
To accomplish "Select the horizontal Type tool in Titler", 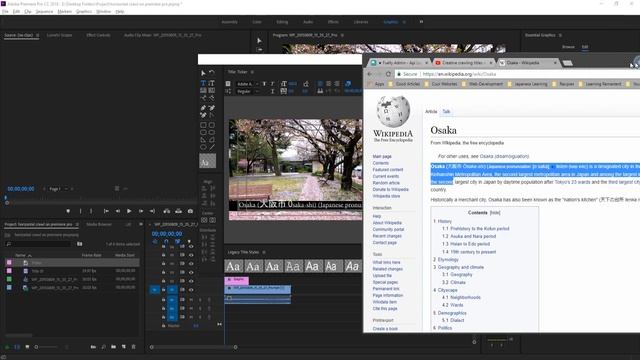I will [203, 83].
